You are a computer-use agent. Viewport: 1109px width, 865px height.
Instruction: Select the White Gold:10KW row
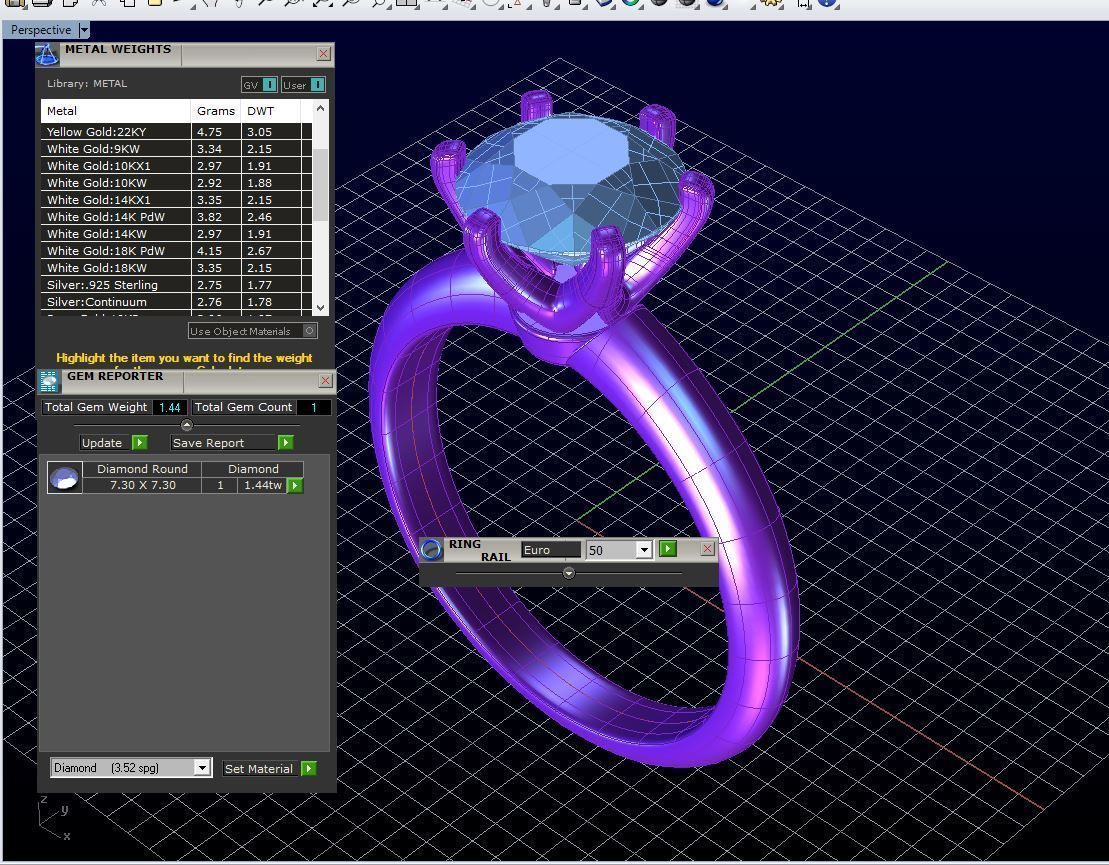click(x=176, y=182)
